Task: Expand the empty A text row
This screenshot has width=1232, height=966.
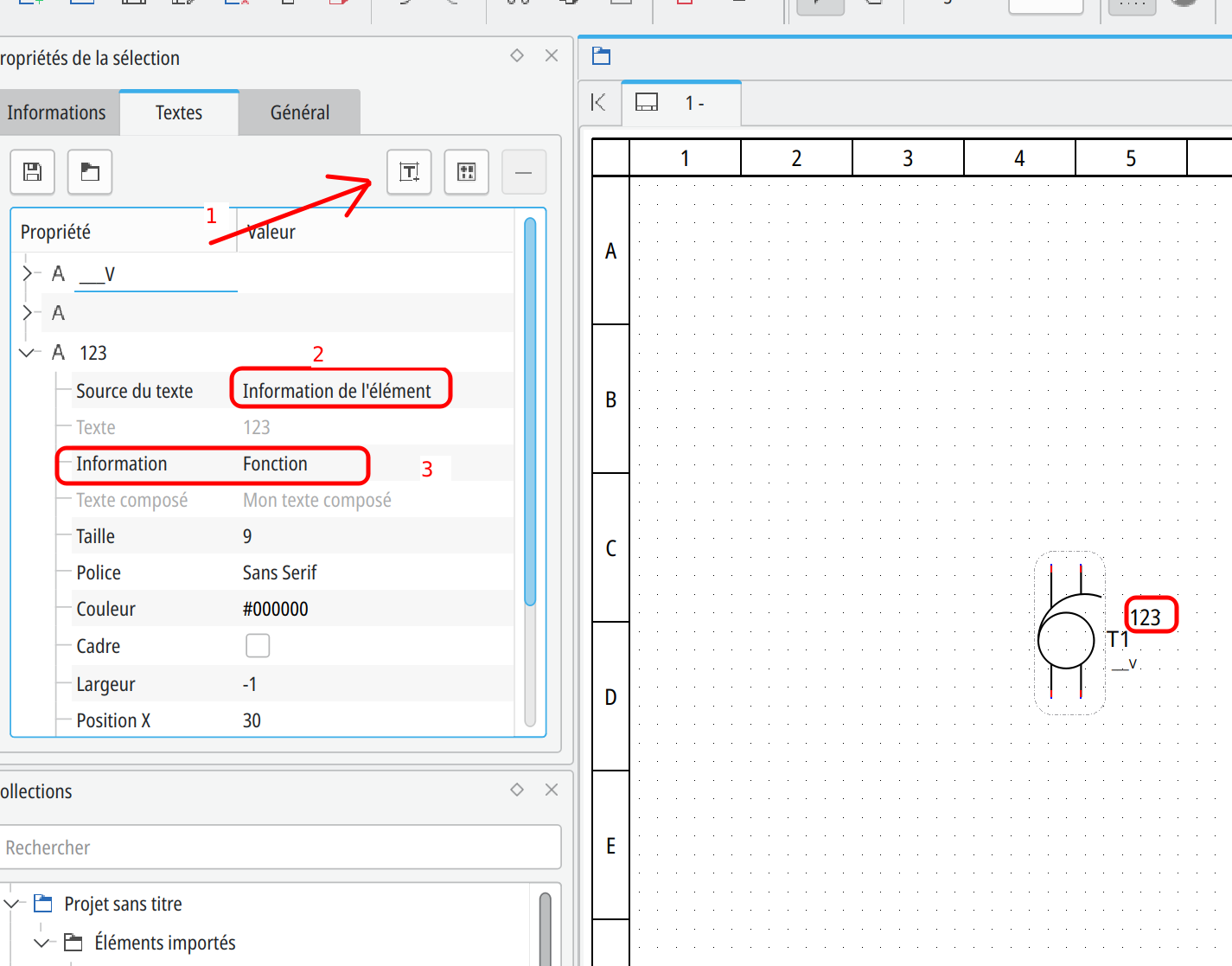Action: click(27, 312)
